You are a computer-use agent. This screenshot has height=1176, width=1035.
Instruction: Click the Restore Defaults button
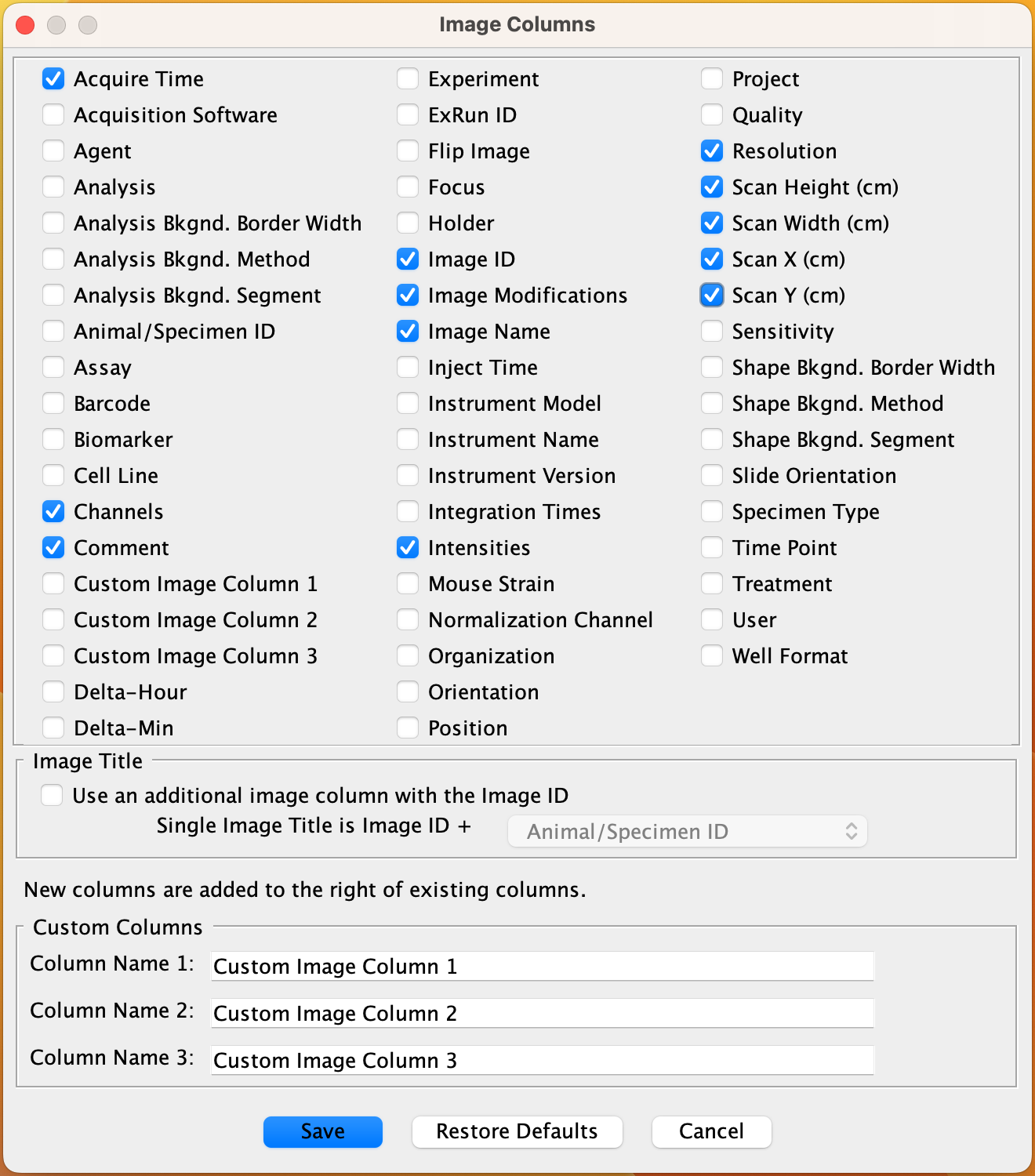click(517, 1131)
